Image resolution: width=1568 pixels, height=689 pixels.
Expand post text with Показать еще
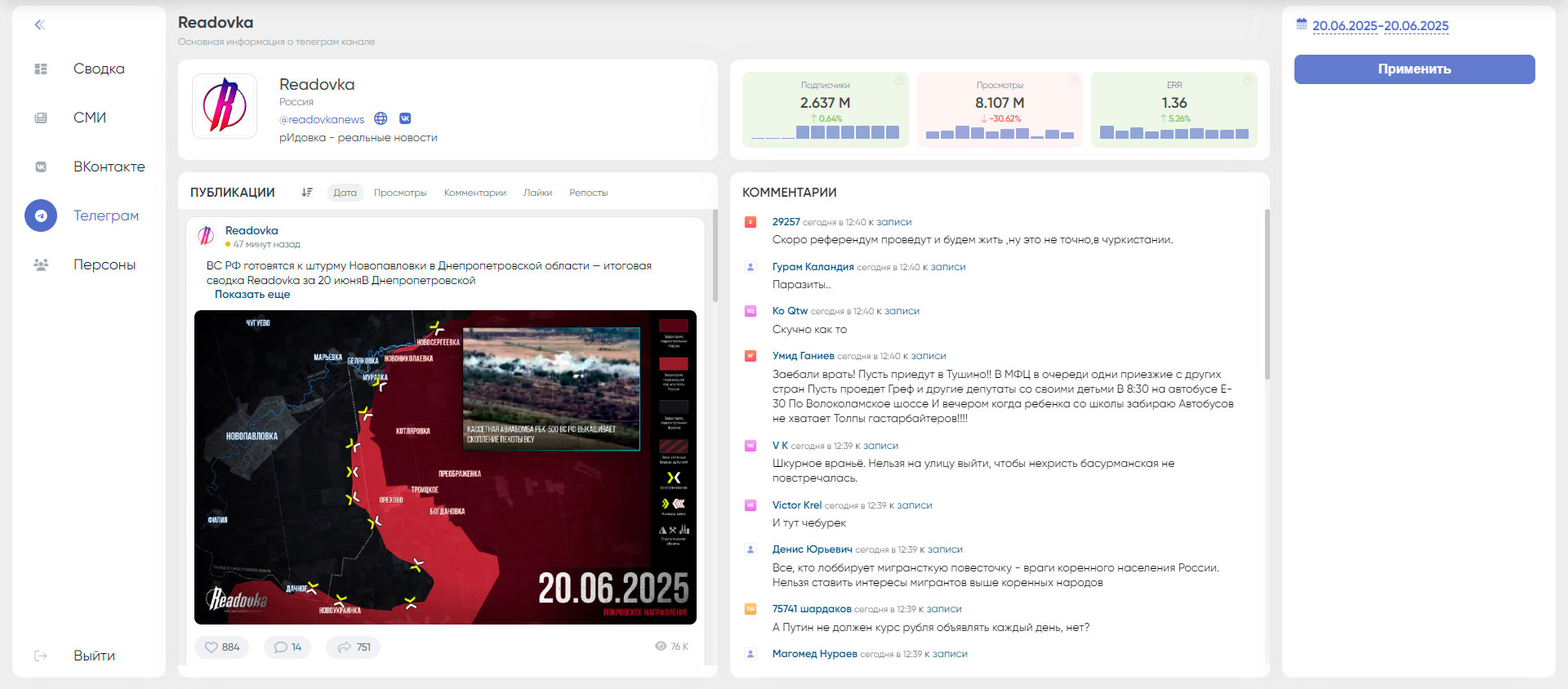tap(252, 295)
